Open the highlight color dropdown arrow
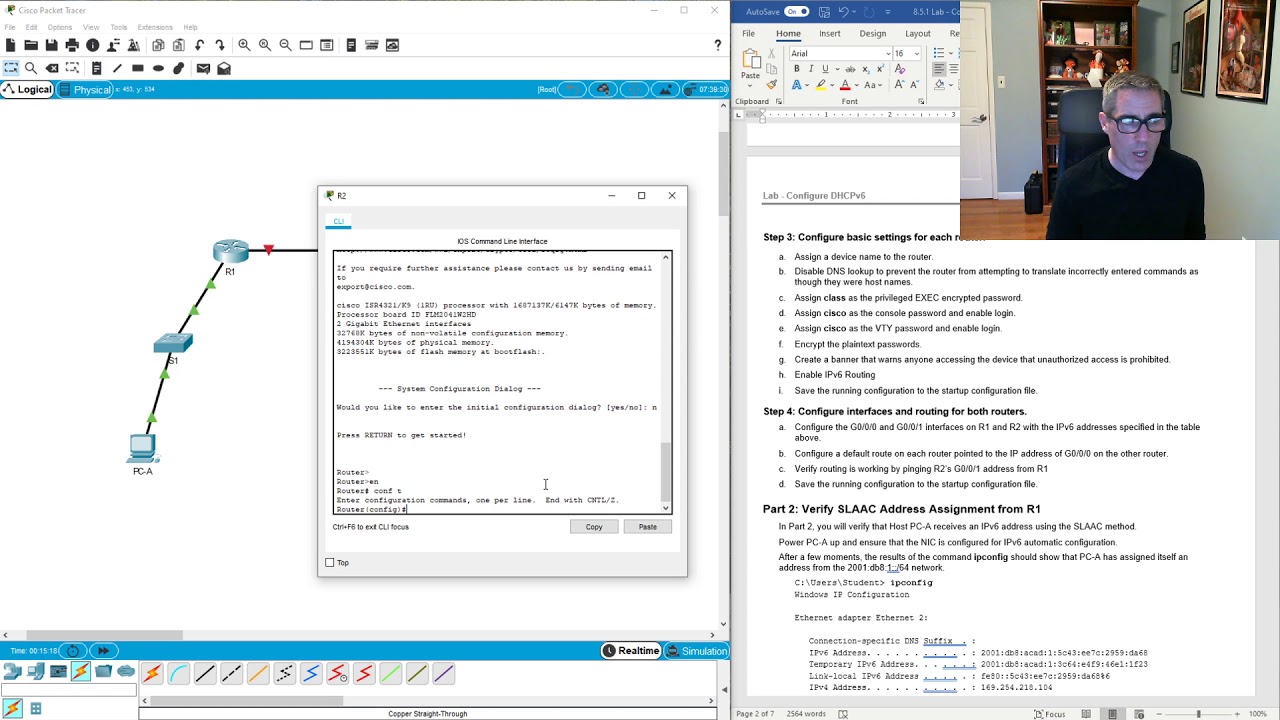The height and width of the screenshot is (720, 1280). coord(832,85)
